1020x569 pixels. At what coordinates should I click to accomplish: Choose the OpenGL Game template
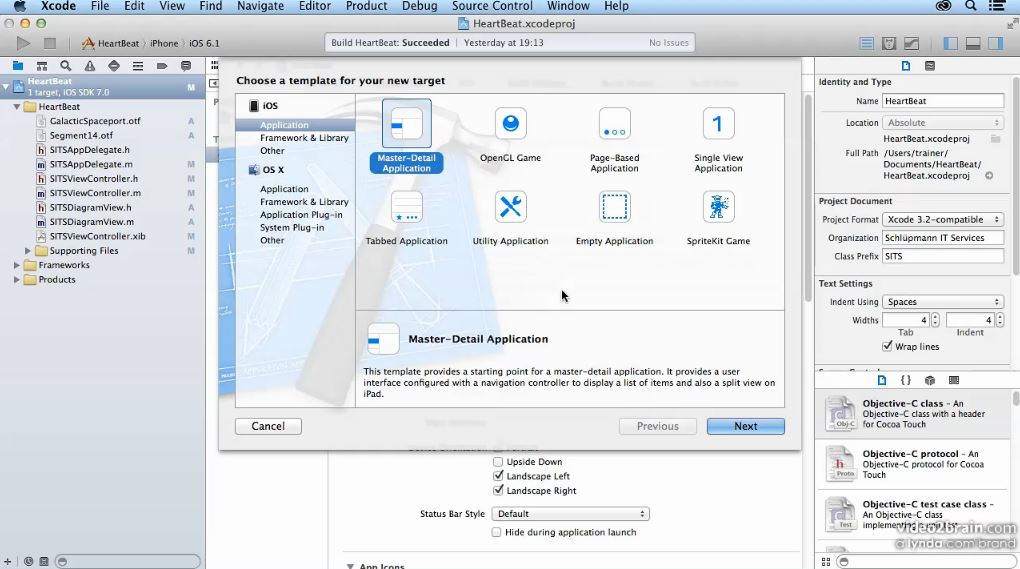coord(511,135)
